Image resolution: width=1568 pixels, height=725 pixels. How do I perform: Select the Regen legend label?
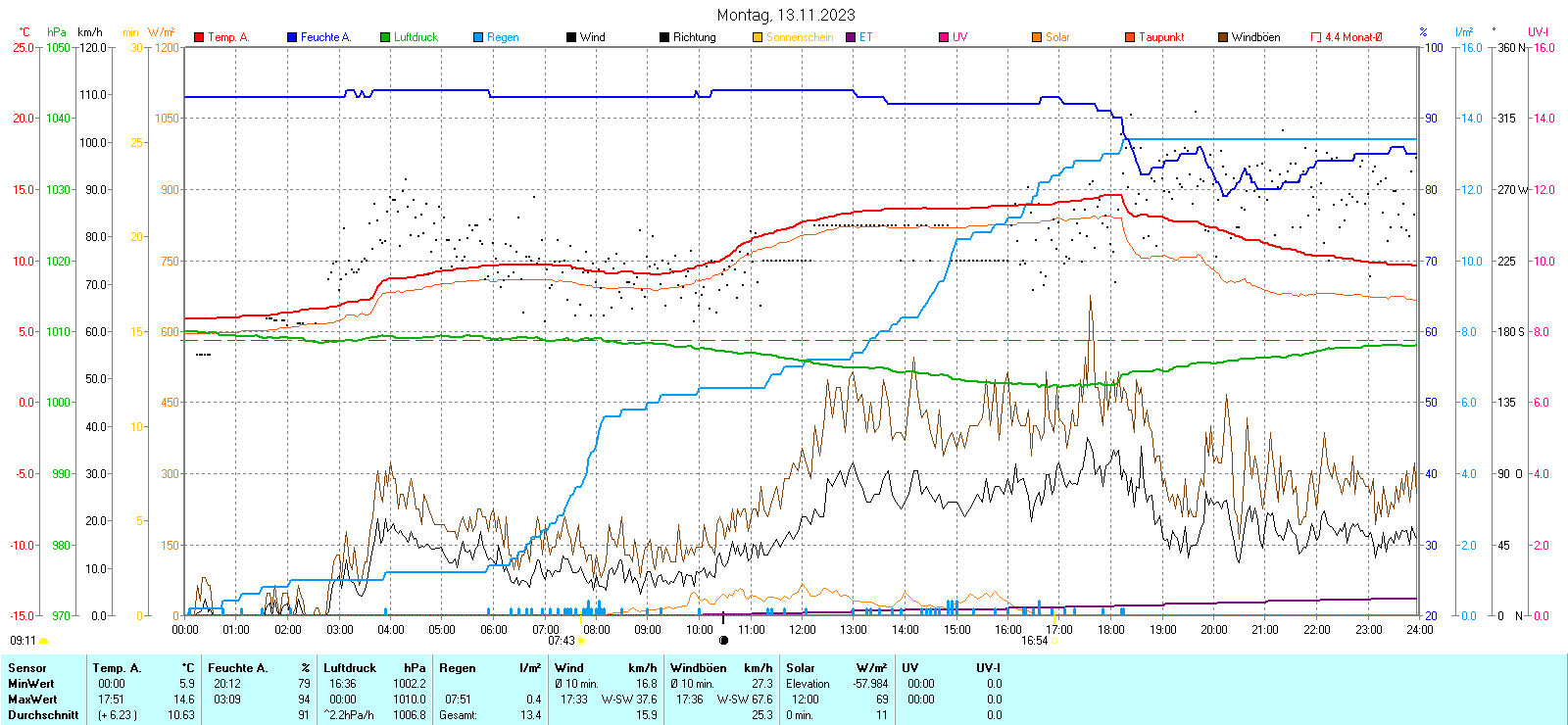[503, 37]
